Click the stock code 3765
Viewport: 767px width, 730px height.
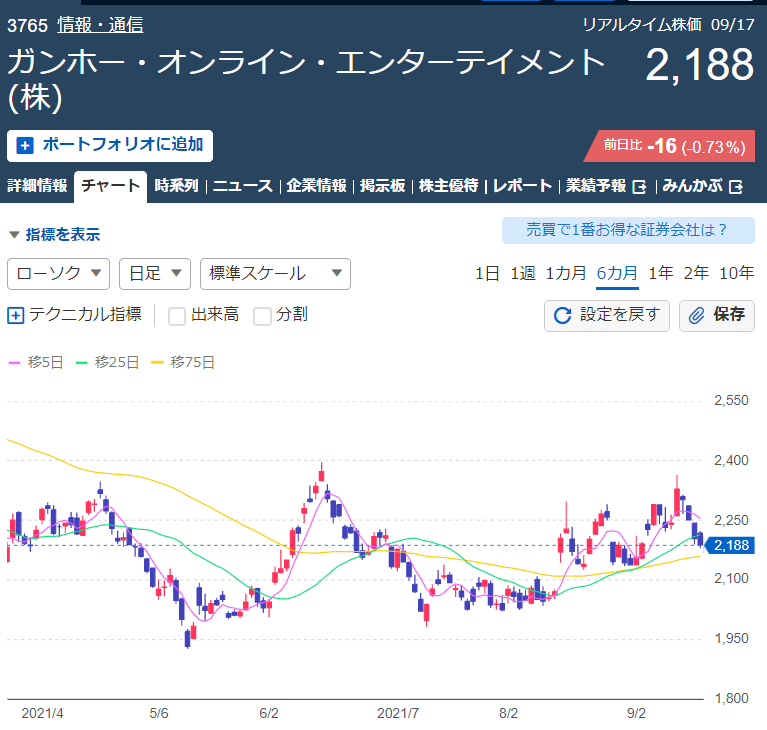pos(27,25)
